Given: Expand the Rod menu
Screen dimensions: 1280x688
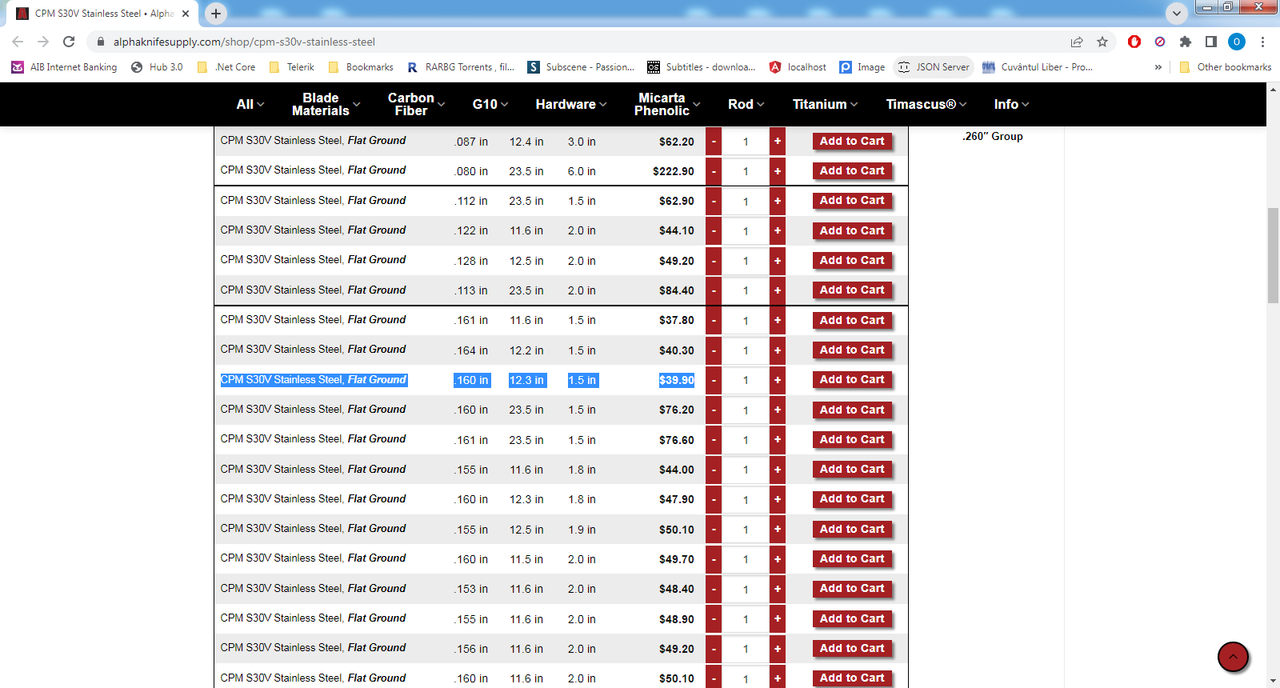Looking at the screenshot, I should 746,104.
